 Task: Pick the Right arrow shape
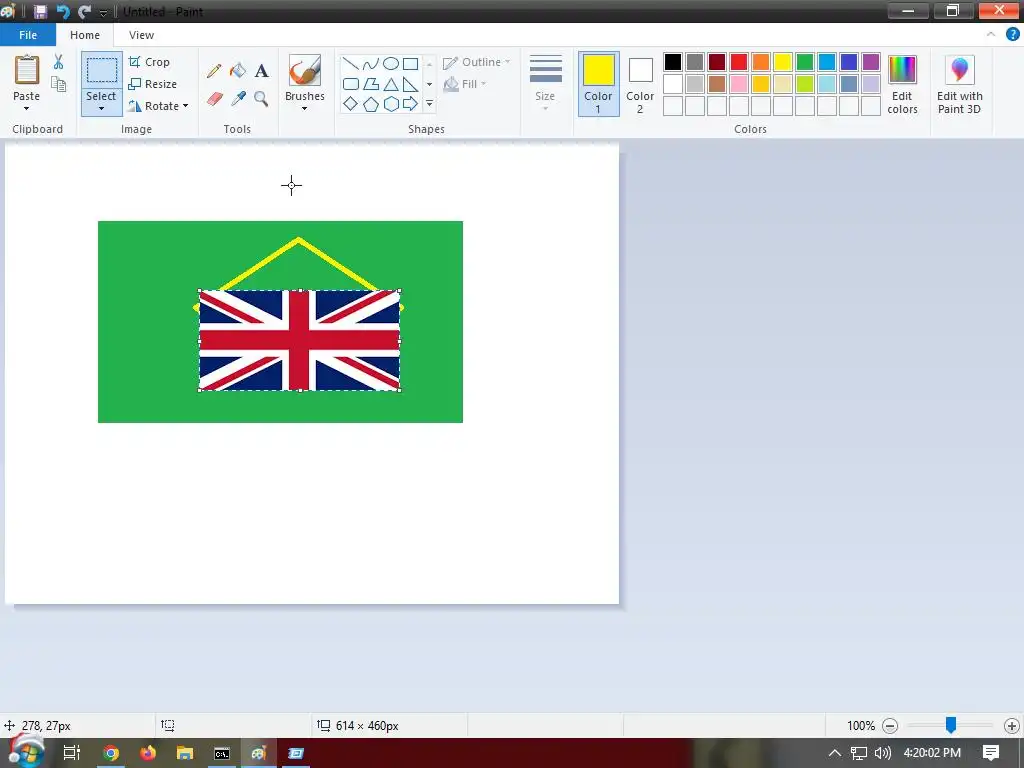pyautogui.click(x=410, y=104)
